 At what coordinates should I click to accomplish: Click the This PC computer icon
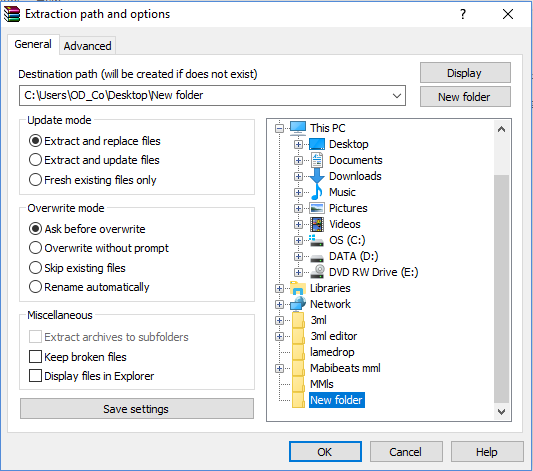[x=298, y=128]
